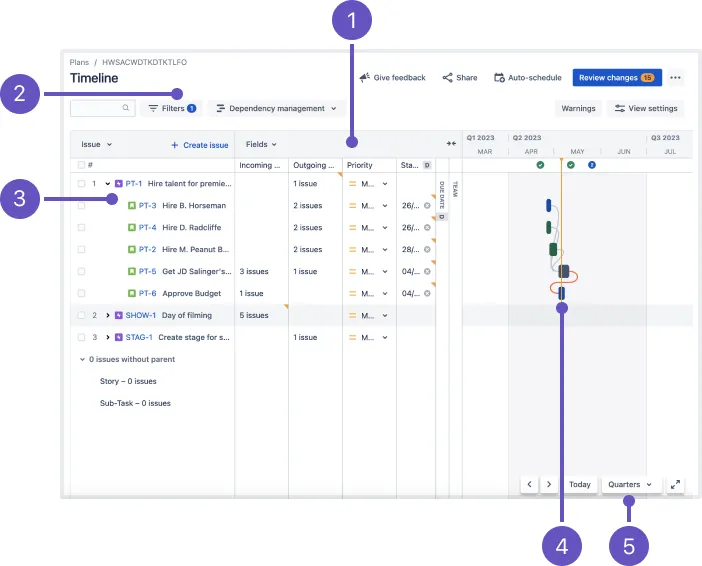The width and height of the screenshot is (702, 566).
Task: Select the PT-3 blue timeline bar
Action: [x=548, y=206]
